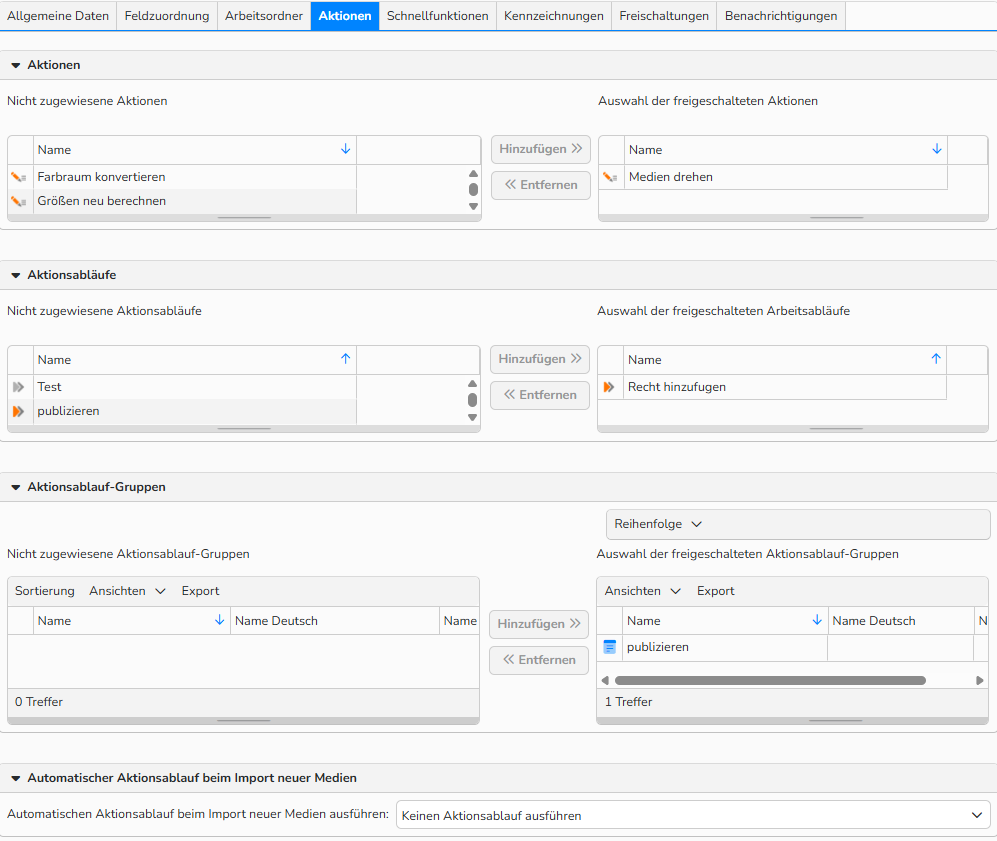The width and height of the screenshot is (997, 841).
Task: Open the Keinen Aktionsablauf ausführen dropdown
Action: click(693, 815)
